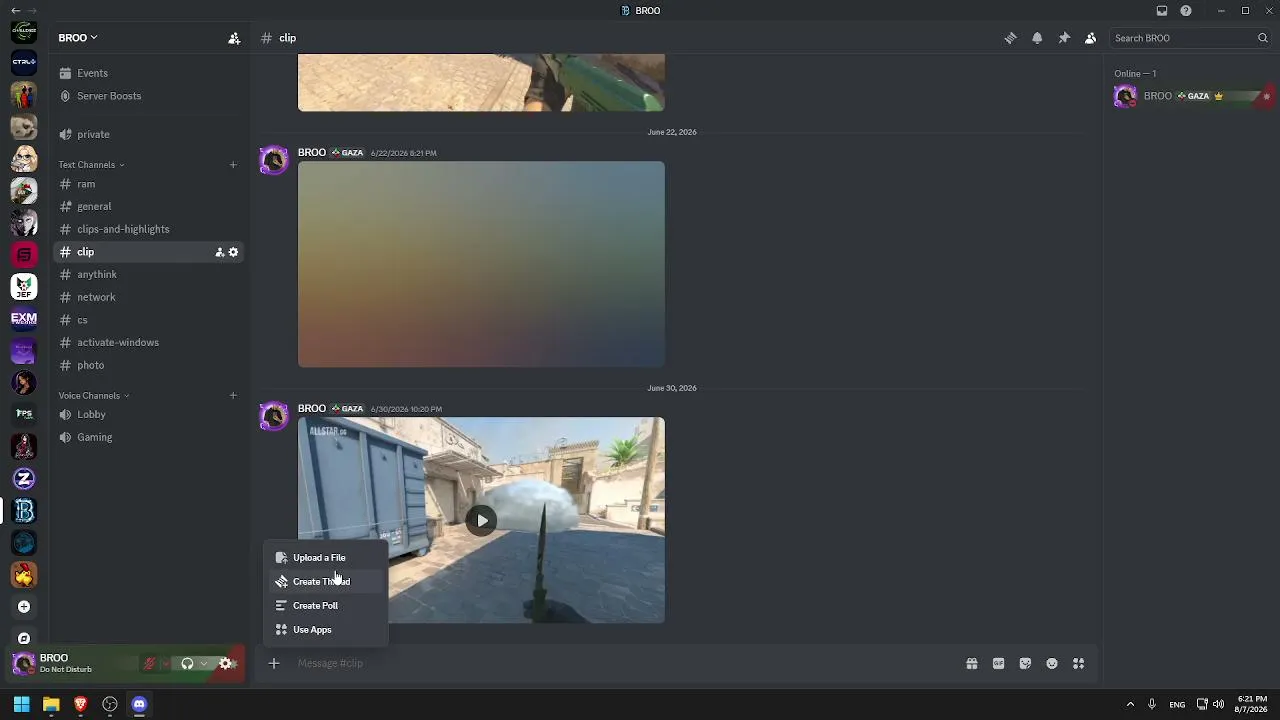Open User Settings gear
This screenshot has height=720, width=1280.
coord(226,663)
